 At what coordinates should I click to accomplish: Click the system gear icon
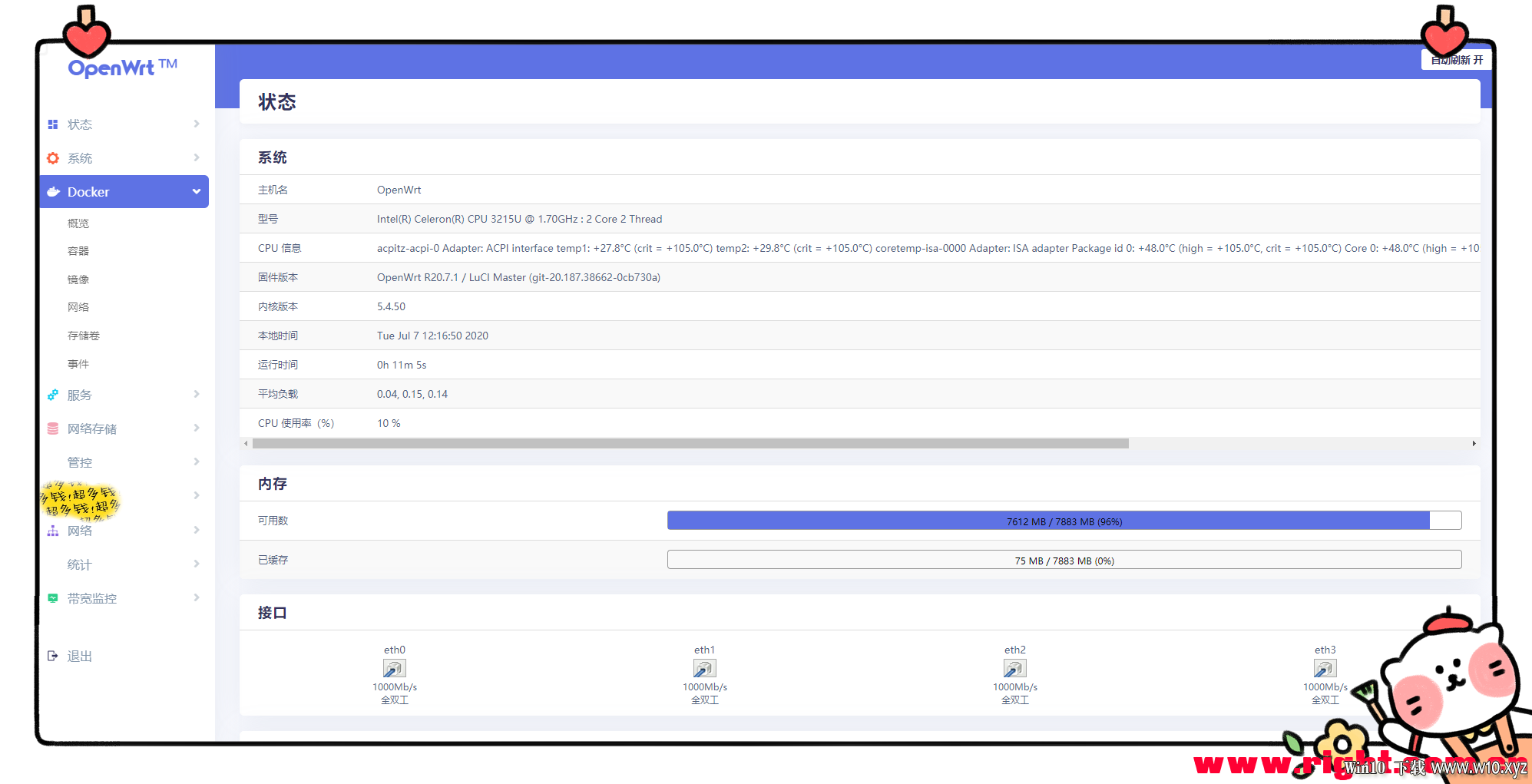(x=53, y=158)
